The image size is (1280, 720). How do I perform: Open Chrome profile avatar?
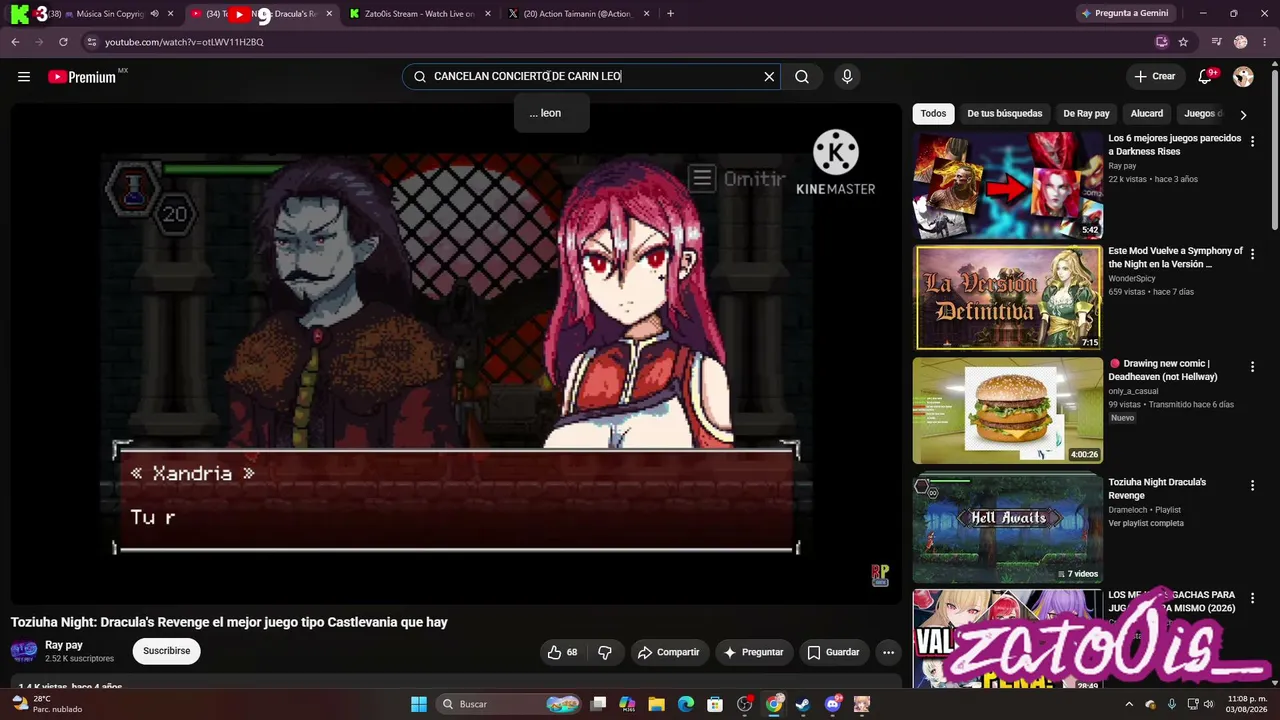[x=1241, y=42]
